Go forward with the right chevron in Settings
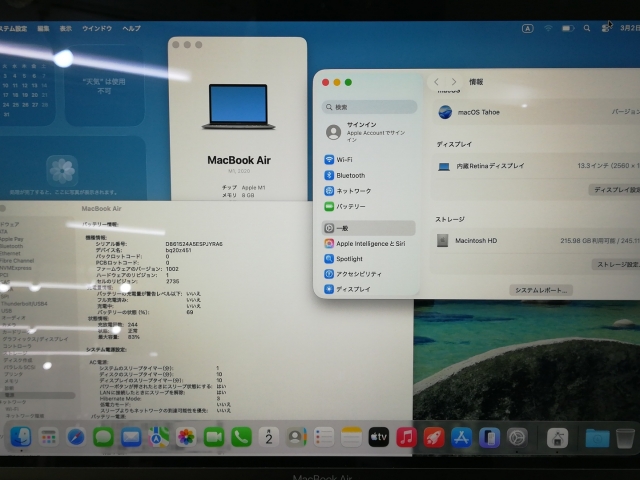The height and width of the screenshot is (480, 640). click(453, 82)
